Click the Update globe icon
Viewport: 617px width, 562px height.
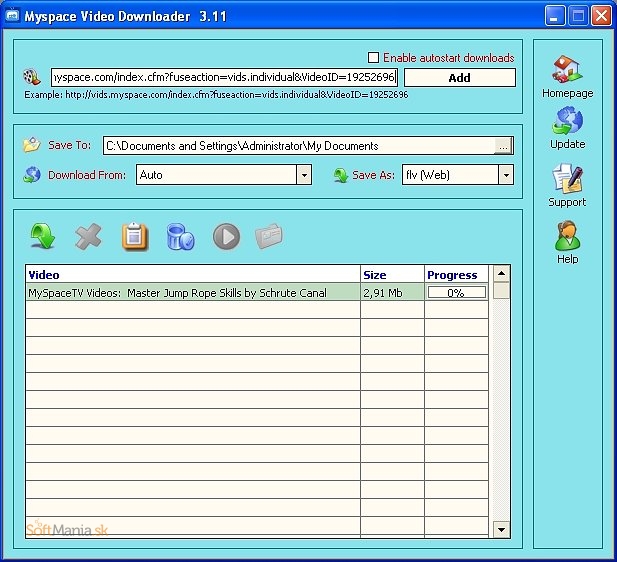567,121
